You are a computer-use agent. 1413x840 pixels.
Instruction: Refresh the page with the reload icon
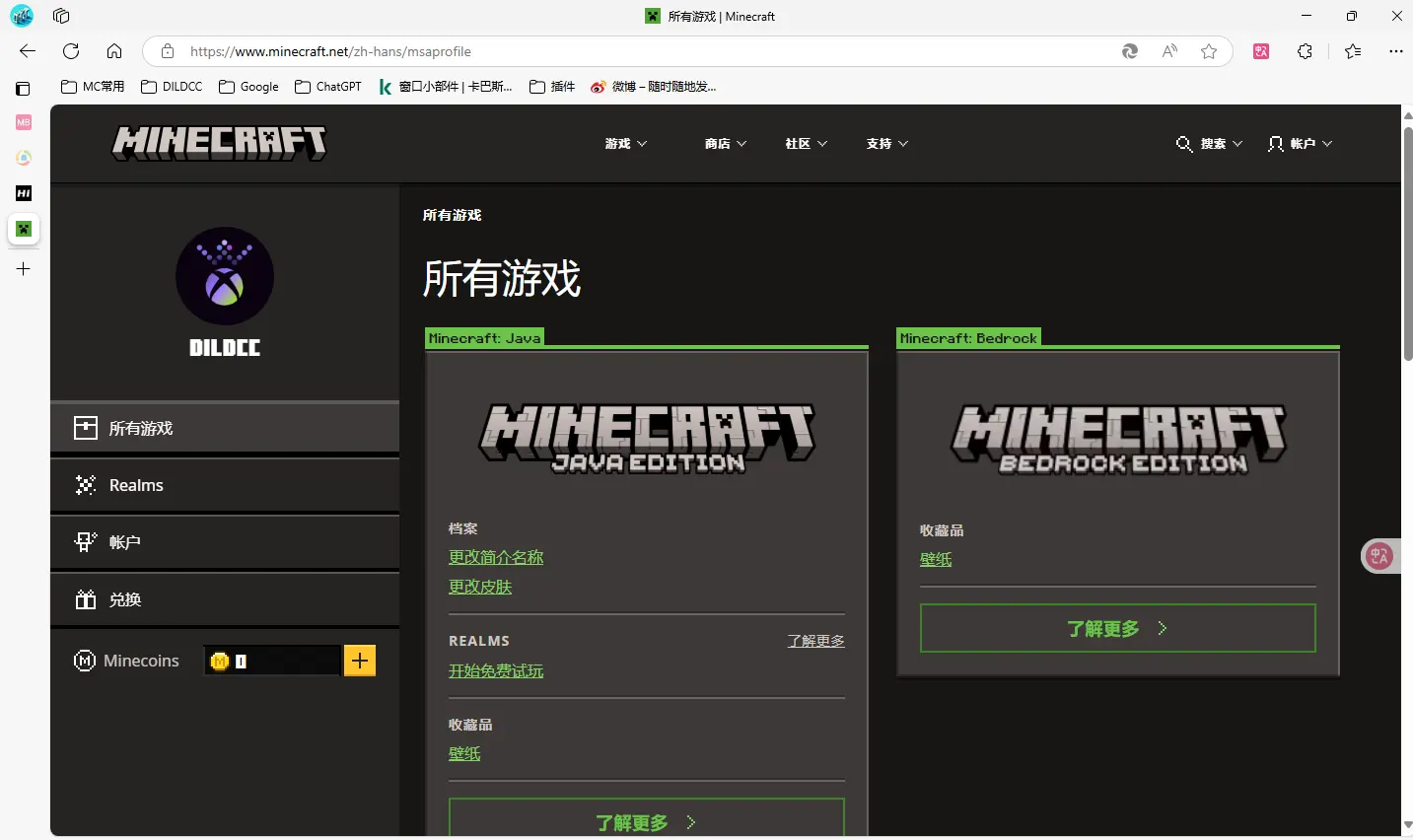tap(71, 51)
